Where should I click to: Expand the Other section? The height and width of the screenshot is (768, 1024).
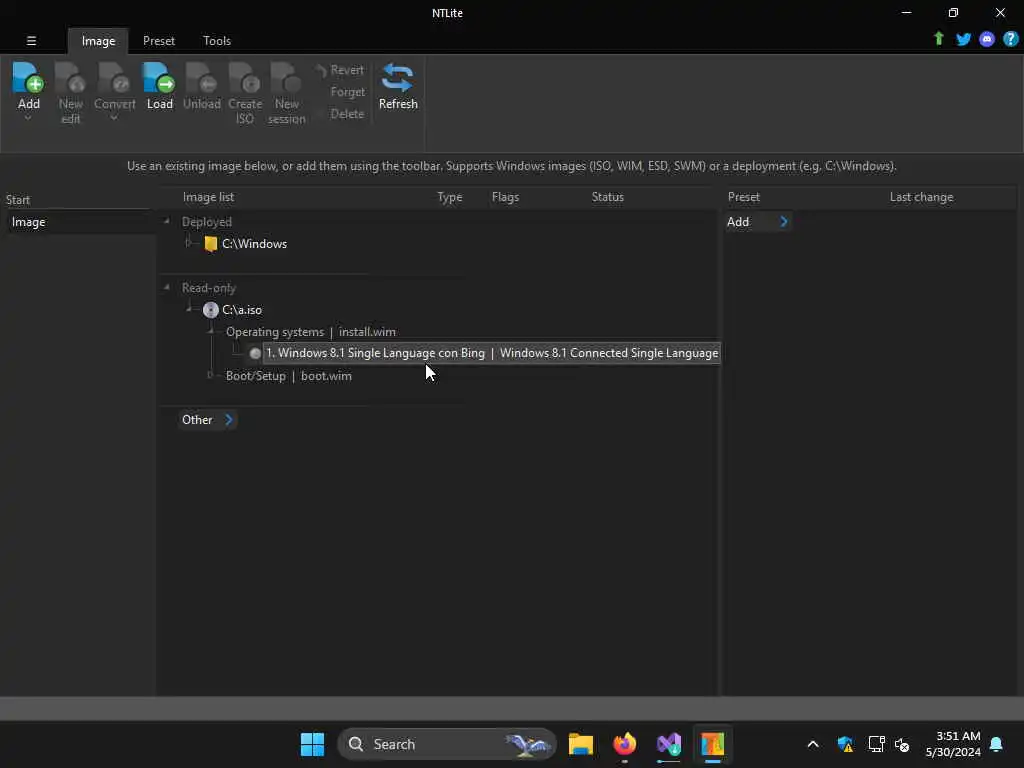click(x=207, y=419)
